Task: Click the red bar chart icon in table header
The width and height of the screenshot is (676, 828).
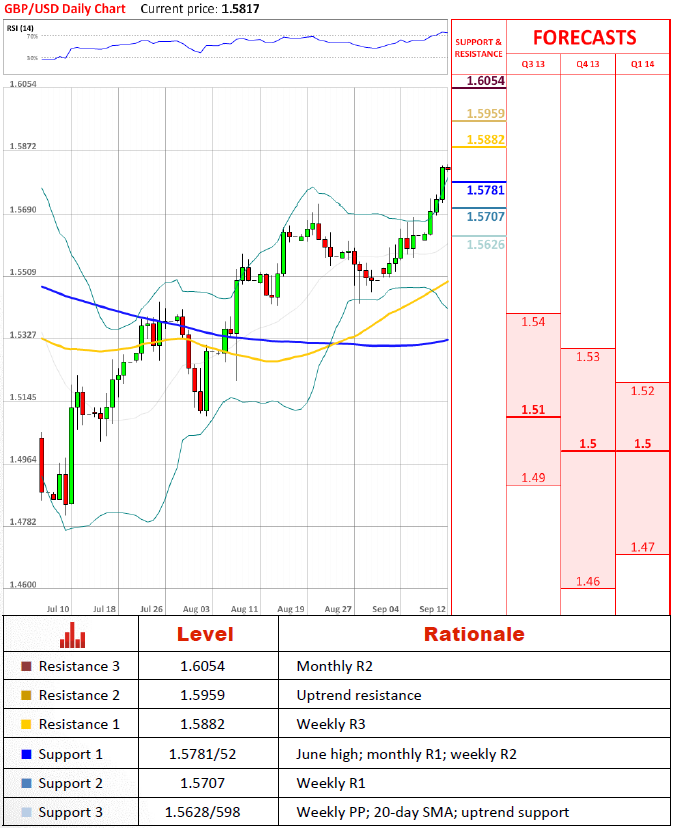Action: 71,635
